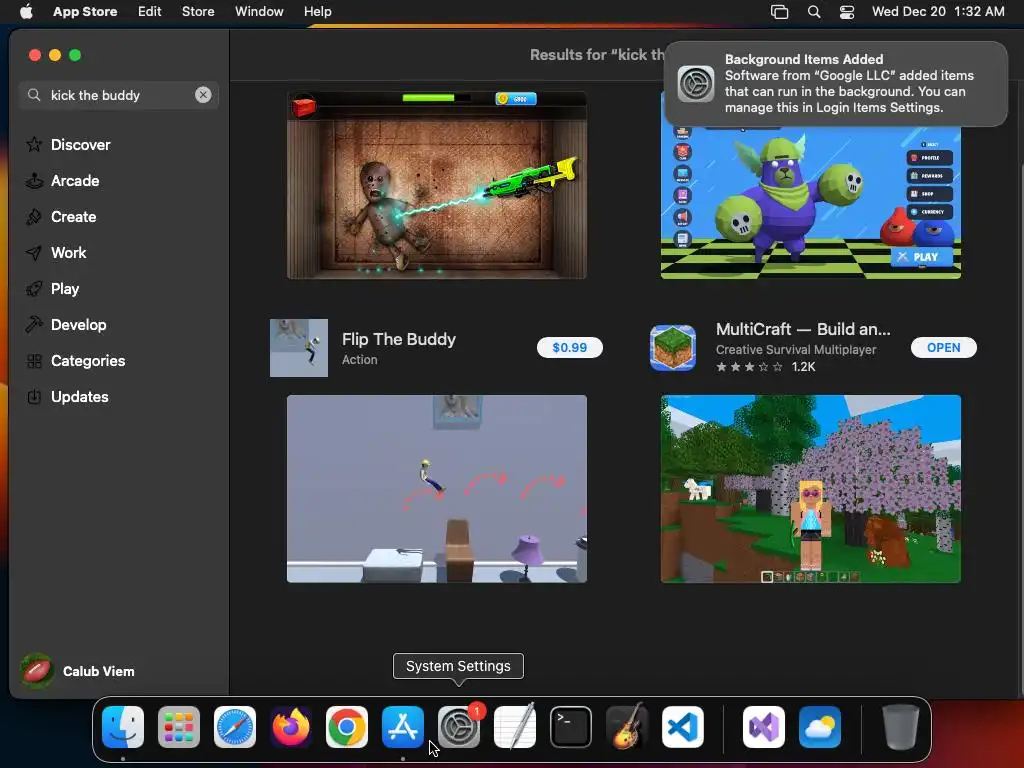Clear the search field text
Image resolution: width=1024 pixels, height=768 pixels.
click(x=203, y=95)
